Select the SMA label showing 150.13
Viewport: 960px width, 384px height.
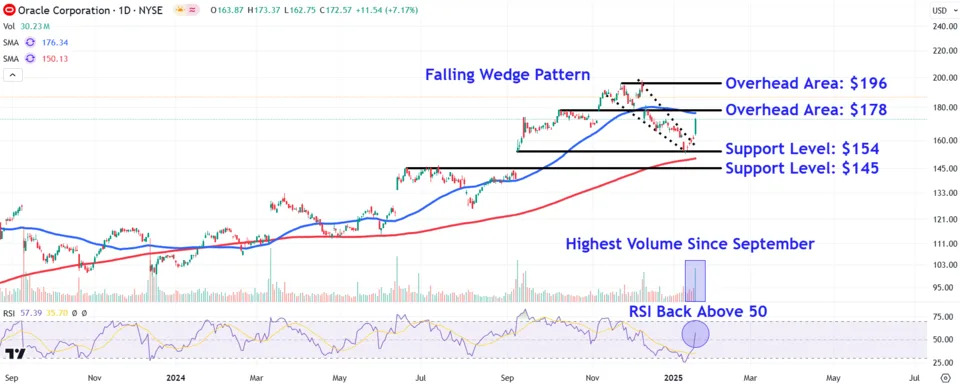click(x=12, y=59)
